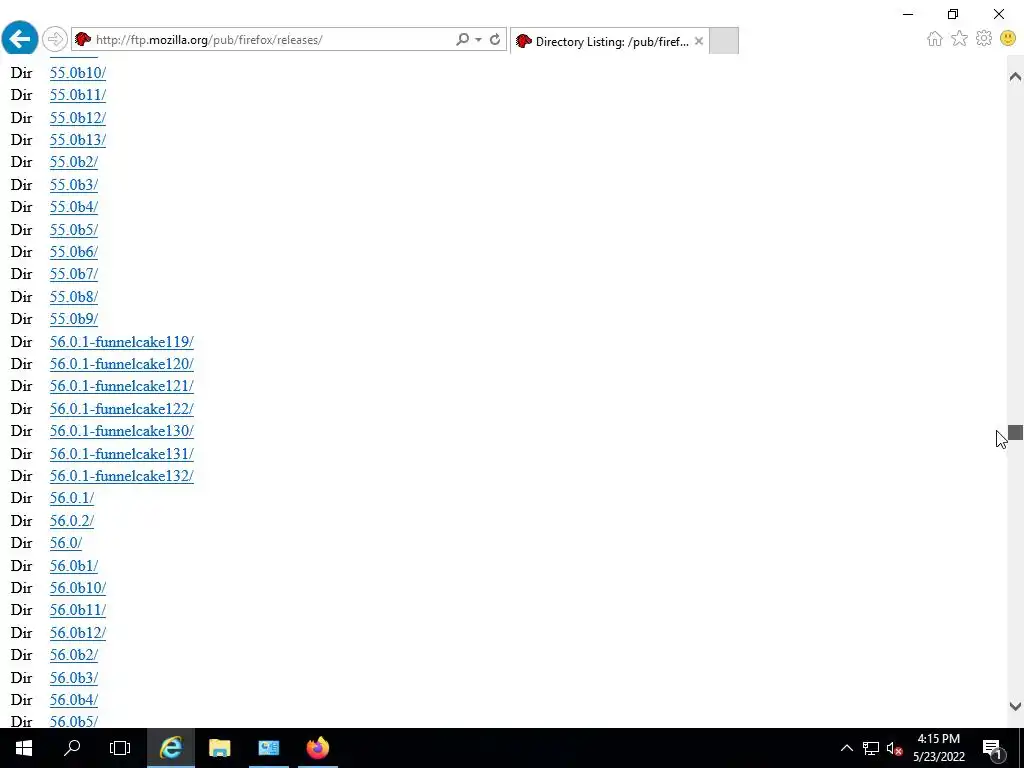Open the 55.0b11/ directory

[78, 95]
